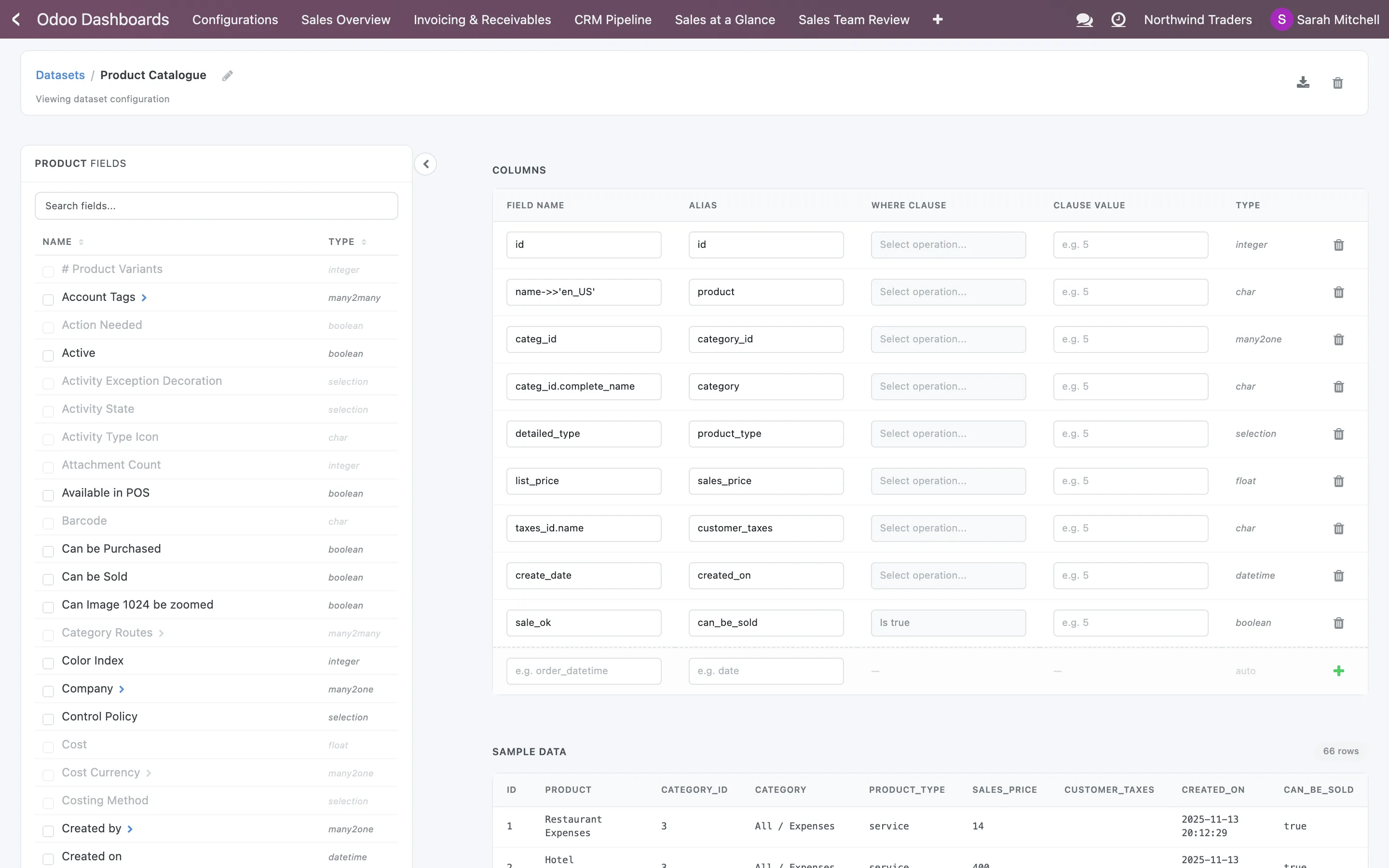Tick the Control Policy checkbox
Image resolution: width=1389 pixels, height=868 pixels.
(48, 719)
